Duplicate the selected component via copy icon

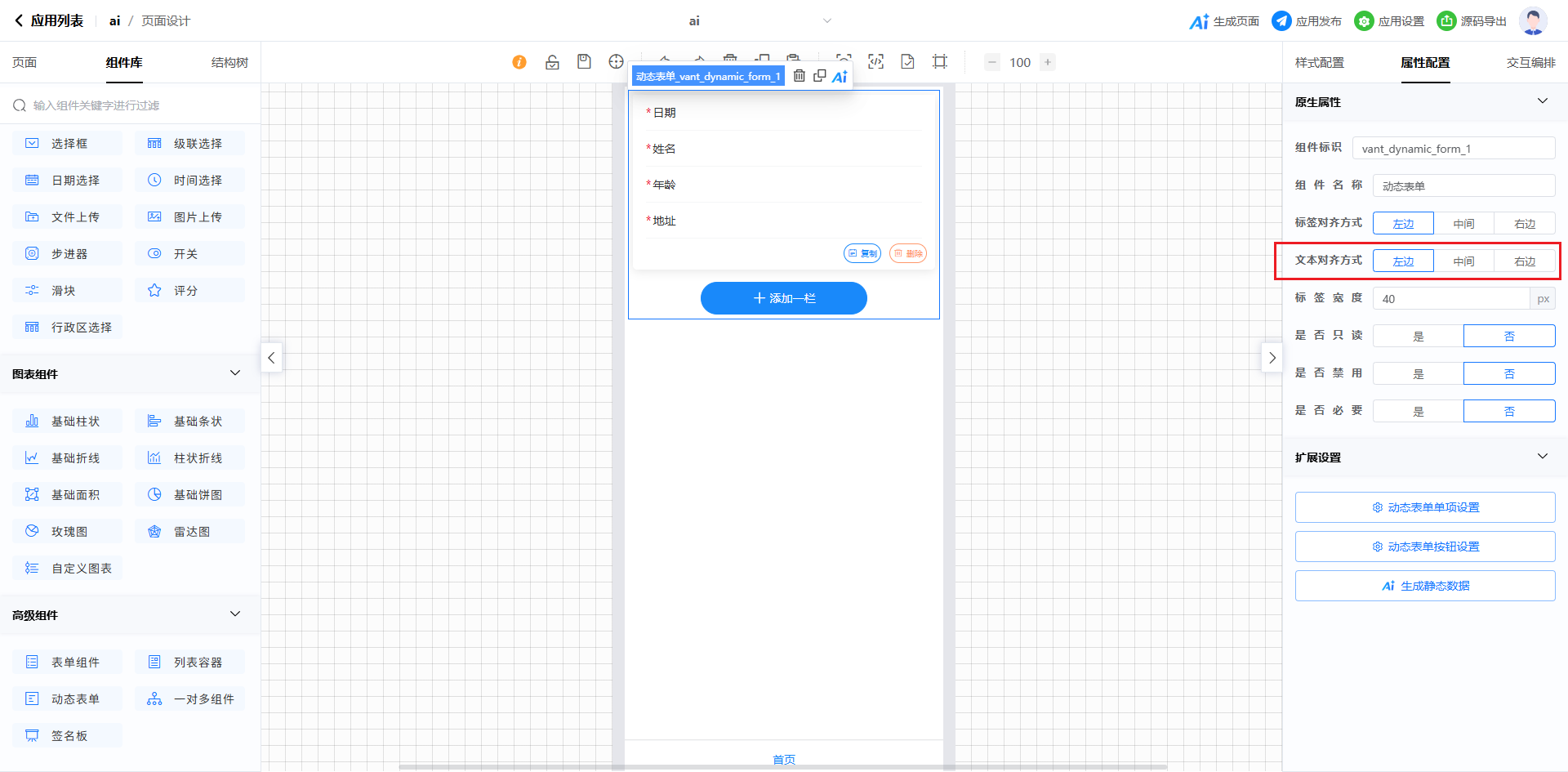819,76
